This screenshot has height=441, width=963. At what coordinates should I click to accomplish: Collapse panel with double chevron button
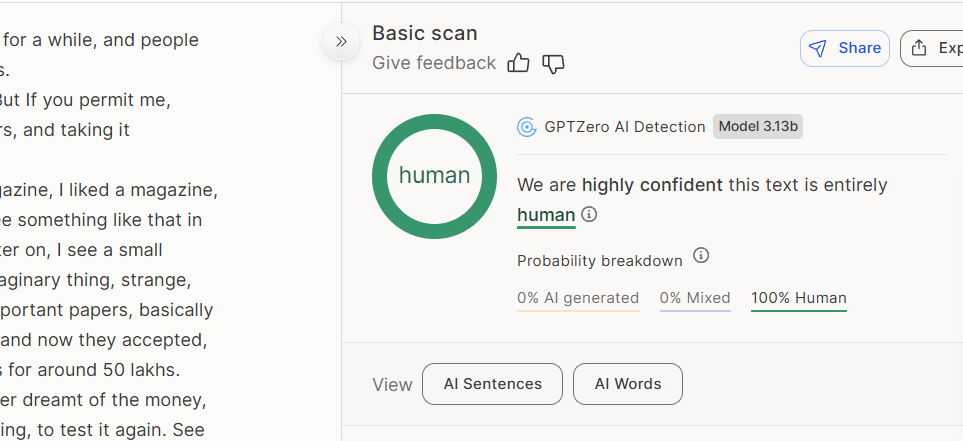pyautogui.click(x=341, y=42)
